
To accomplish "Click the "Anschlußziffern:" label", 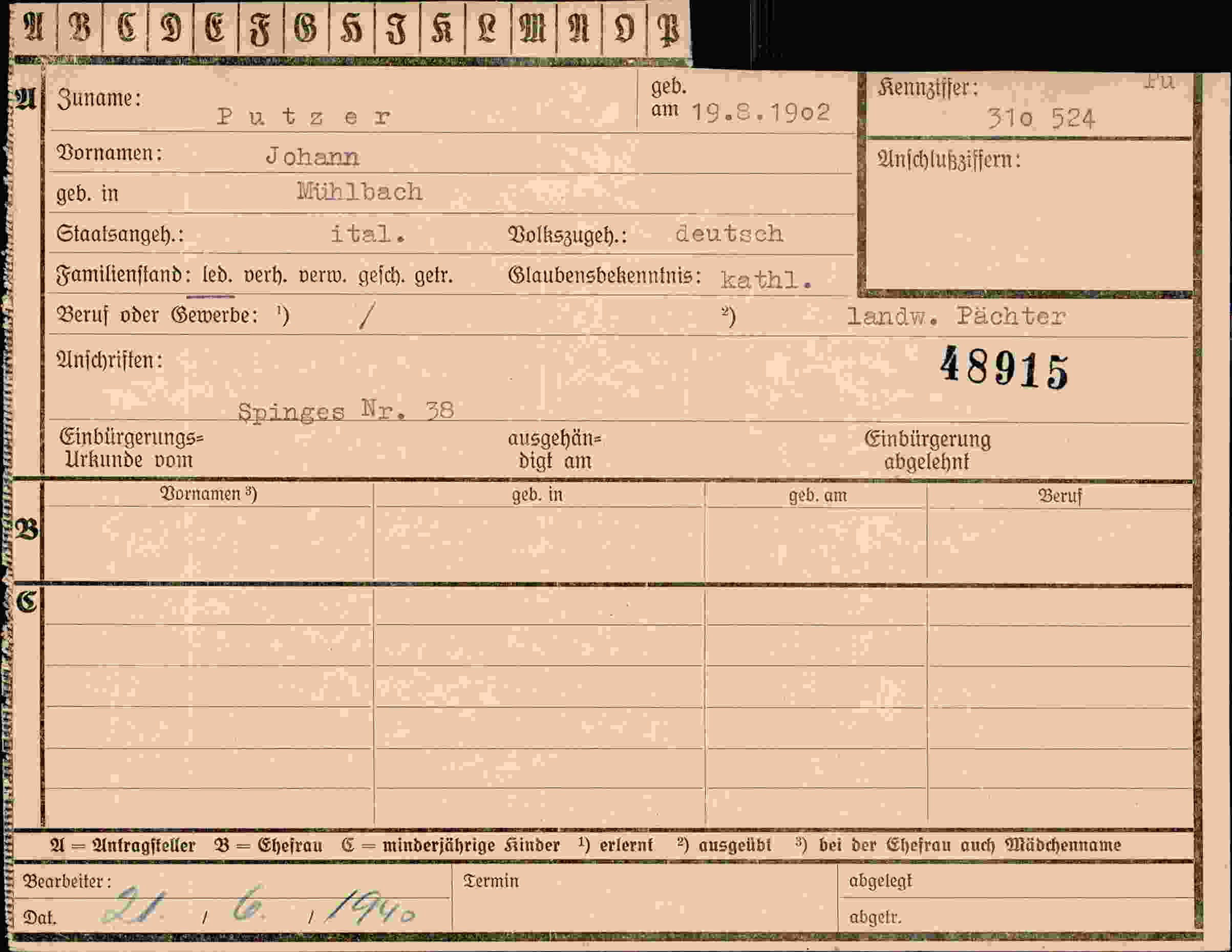I will click(949, 160).
